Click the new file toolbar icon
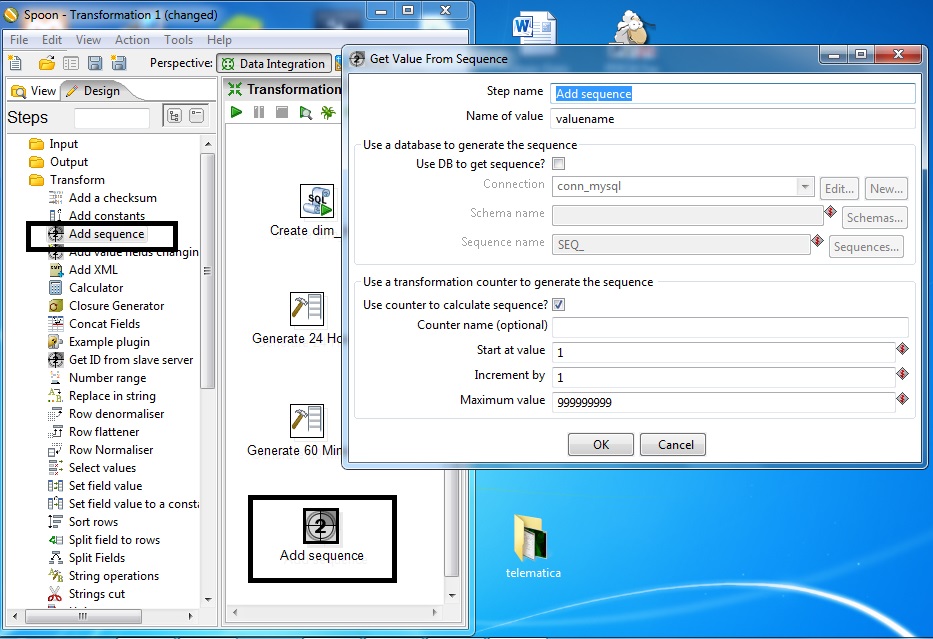 point(15,62)
